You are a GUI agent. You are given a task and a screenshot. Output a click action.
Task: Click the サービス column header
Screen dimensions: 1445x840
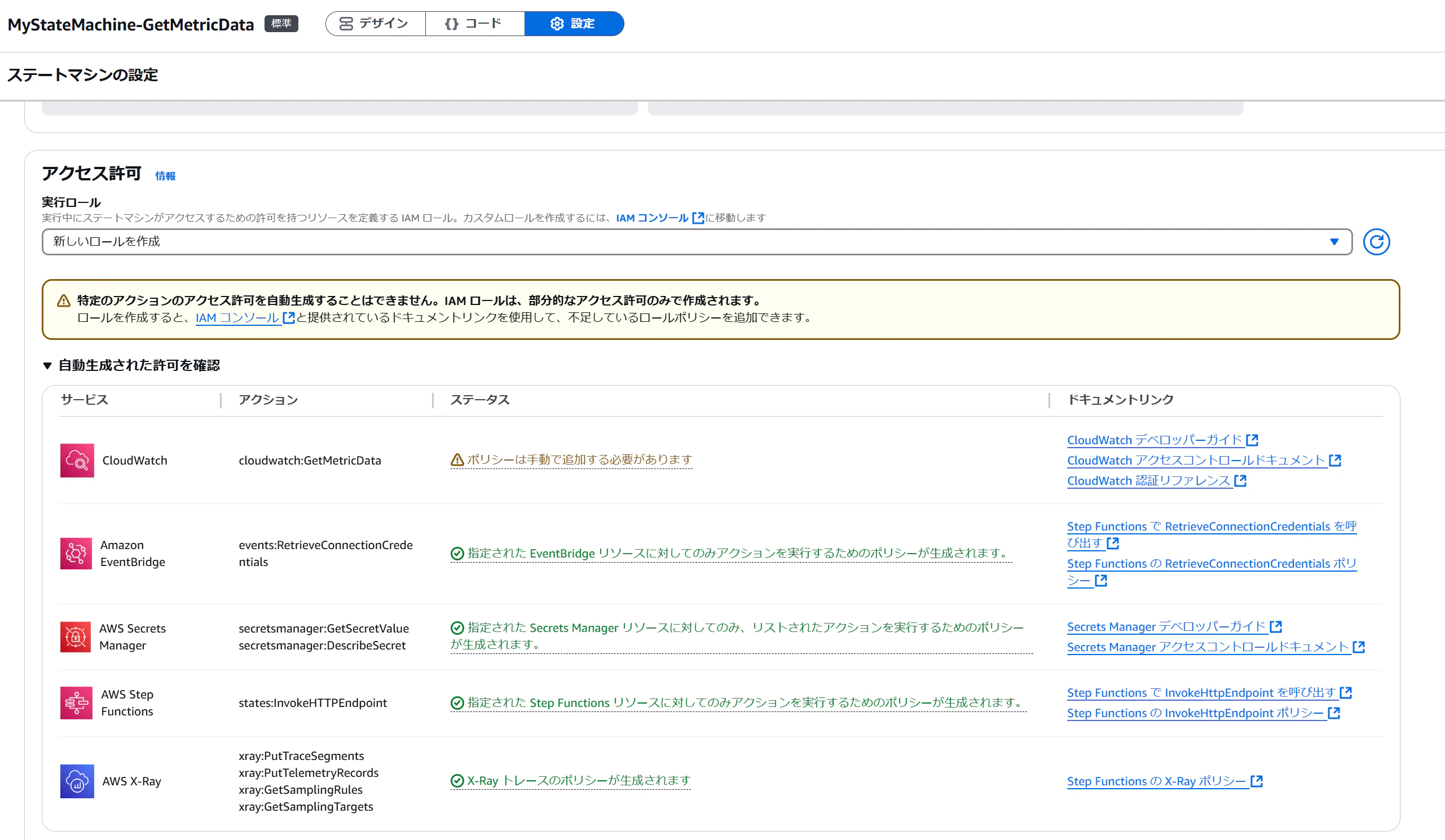84,400
